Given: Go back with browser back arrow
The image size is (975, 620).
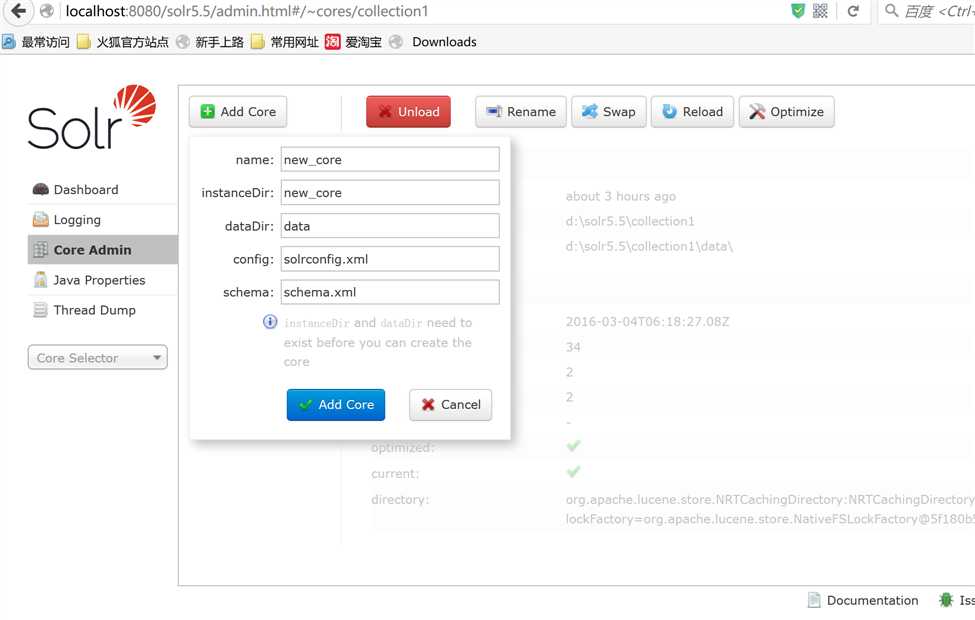Looking at the screenshot, I should [19, 11].
